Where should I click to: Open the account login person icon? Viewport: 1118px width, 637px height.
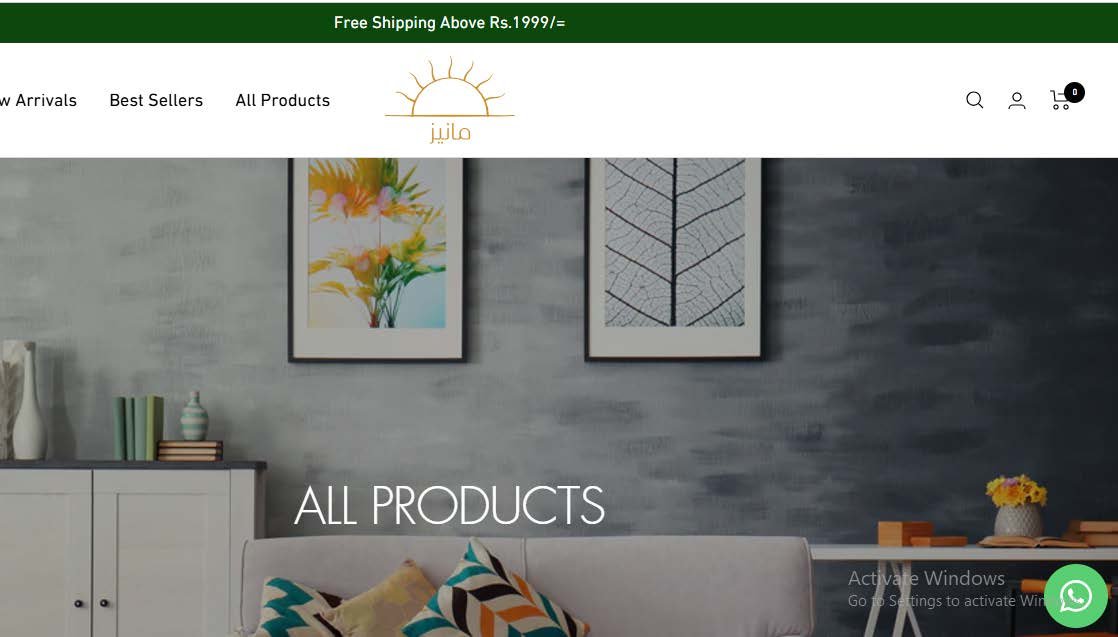[x=1017, y=101]
